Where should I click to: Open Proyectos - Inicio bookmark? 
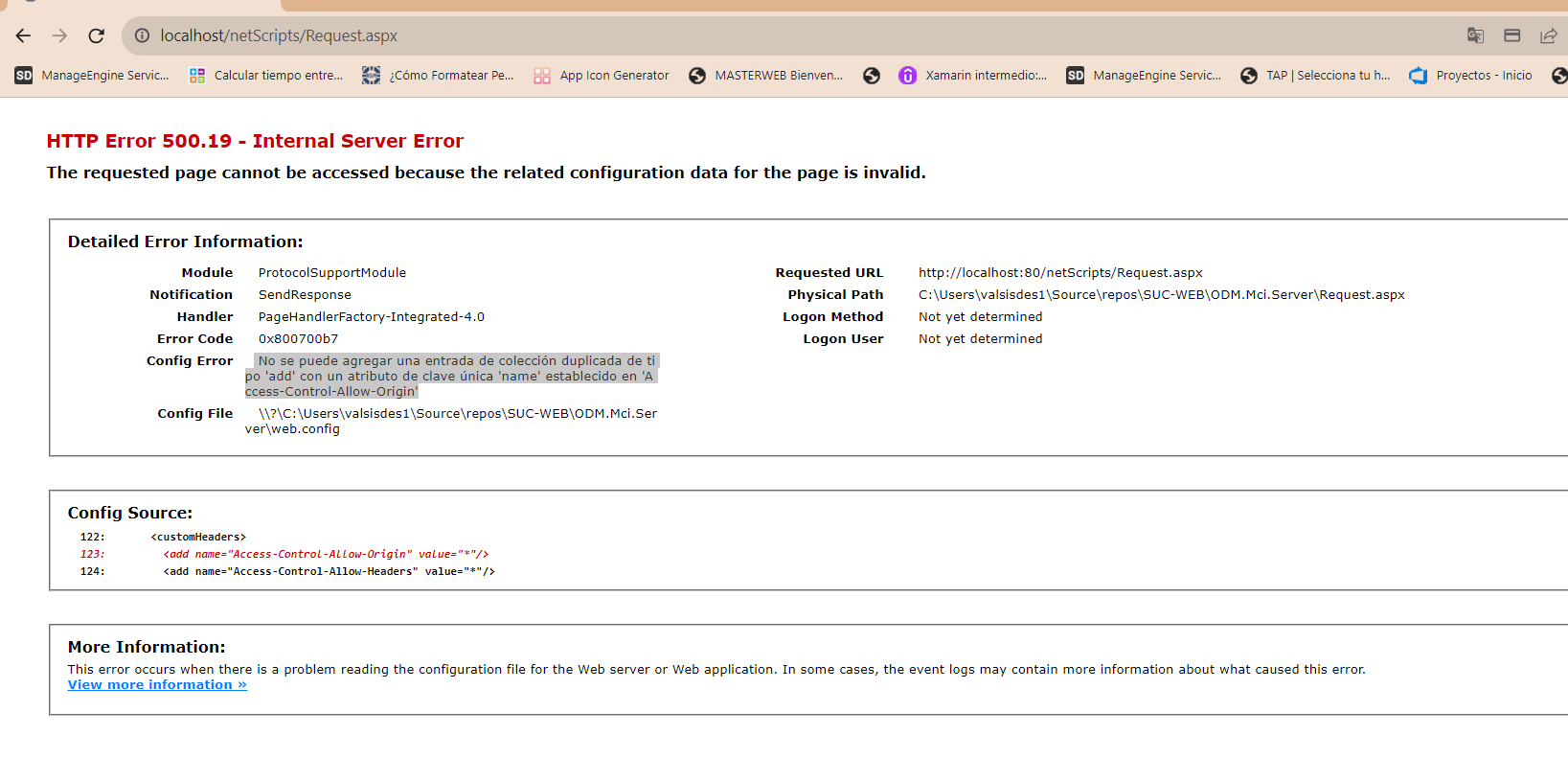pyautogui.click(x=1470, y=76)
